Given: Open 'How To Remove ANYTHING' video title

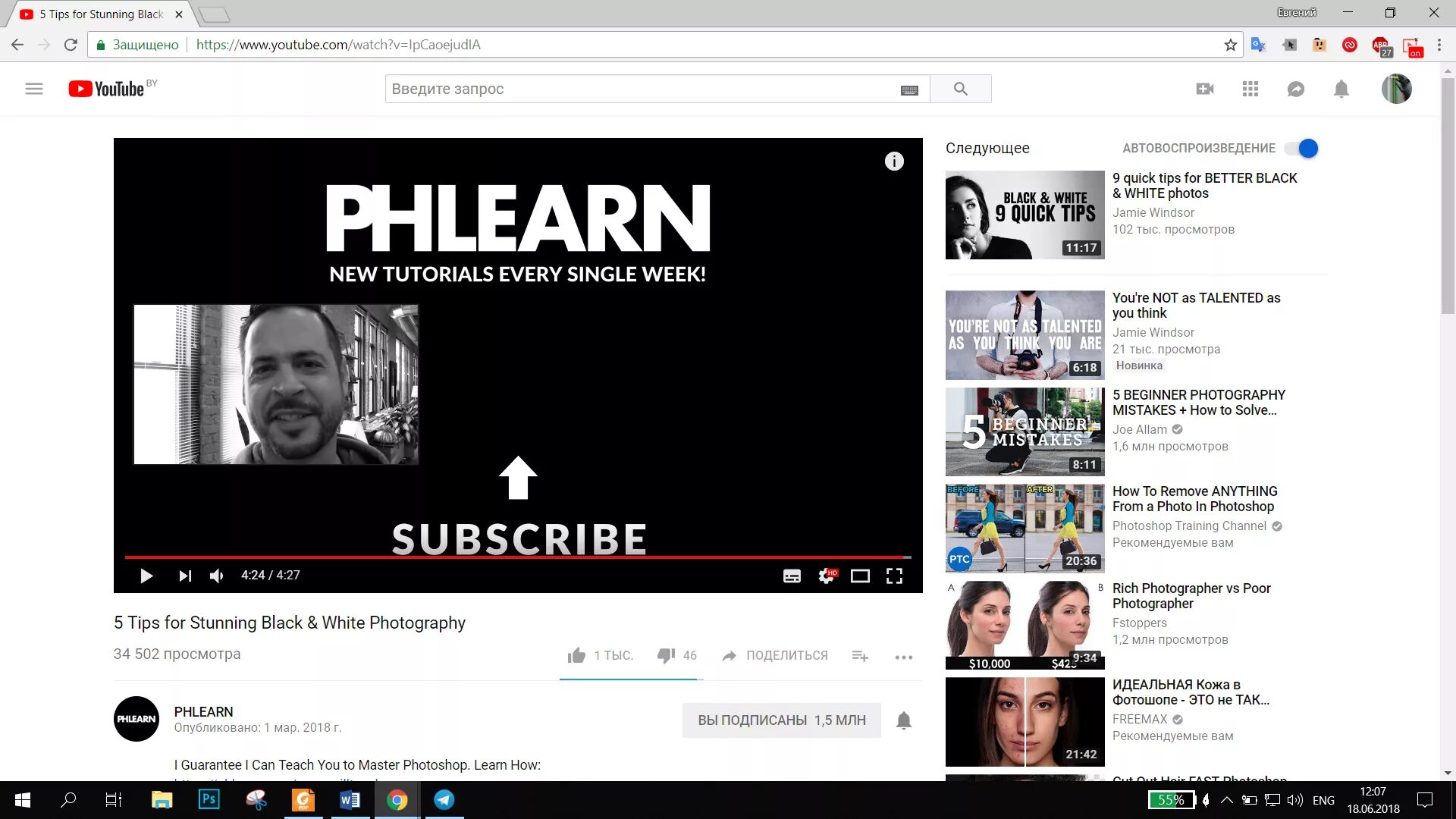Looking at the screenshot, I should (1194, 499).
